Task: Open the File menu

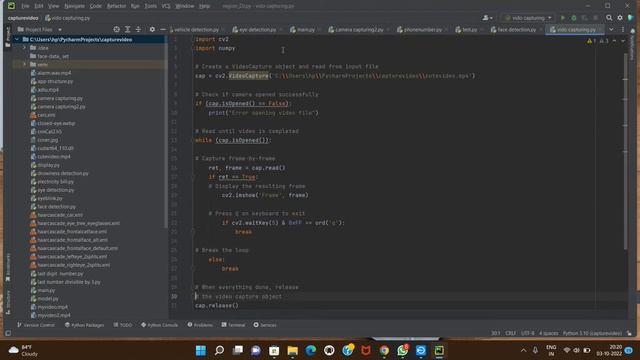Action: pyautogui.click(x=25, y=6)
